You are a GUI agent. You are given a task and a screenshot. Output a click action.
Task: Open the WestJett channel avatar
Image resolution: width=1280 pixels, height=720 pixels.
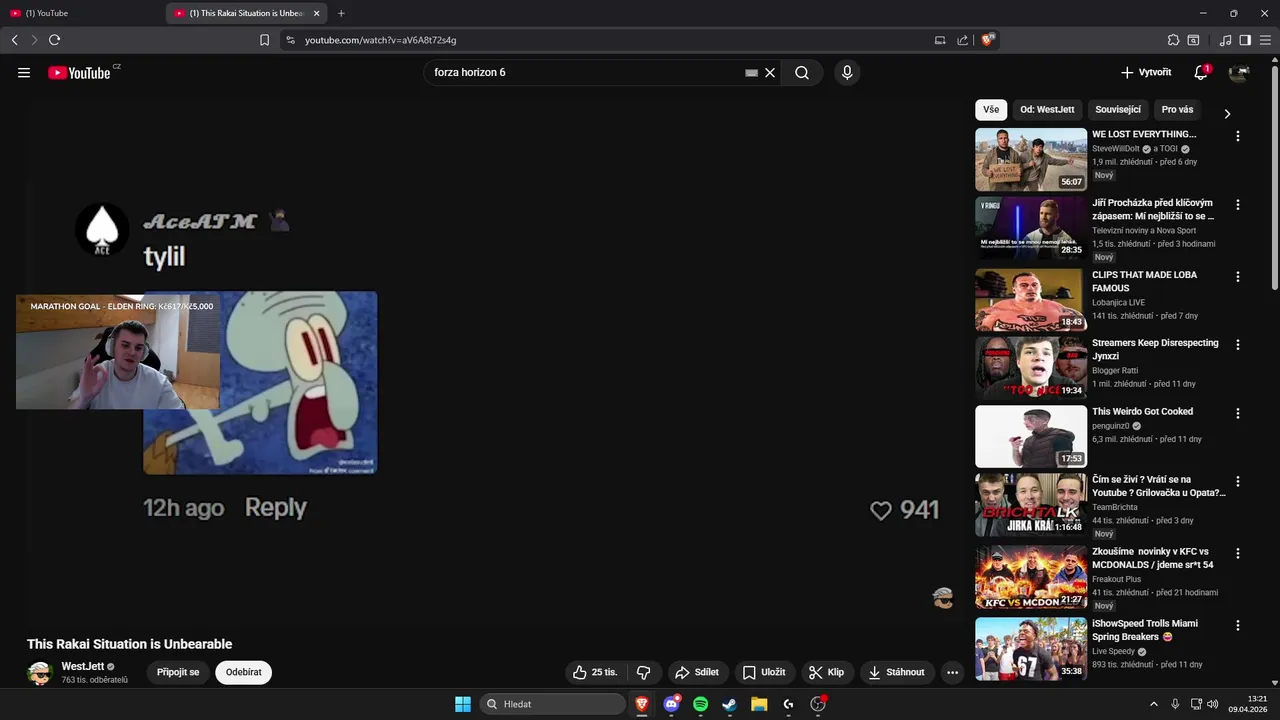[x=40, y=673]
